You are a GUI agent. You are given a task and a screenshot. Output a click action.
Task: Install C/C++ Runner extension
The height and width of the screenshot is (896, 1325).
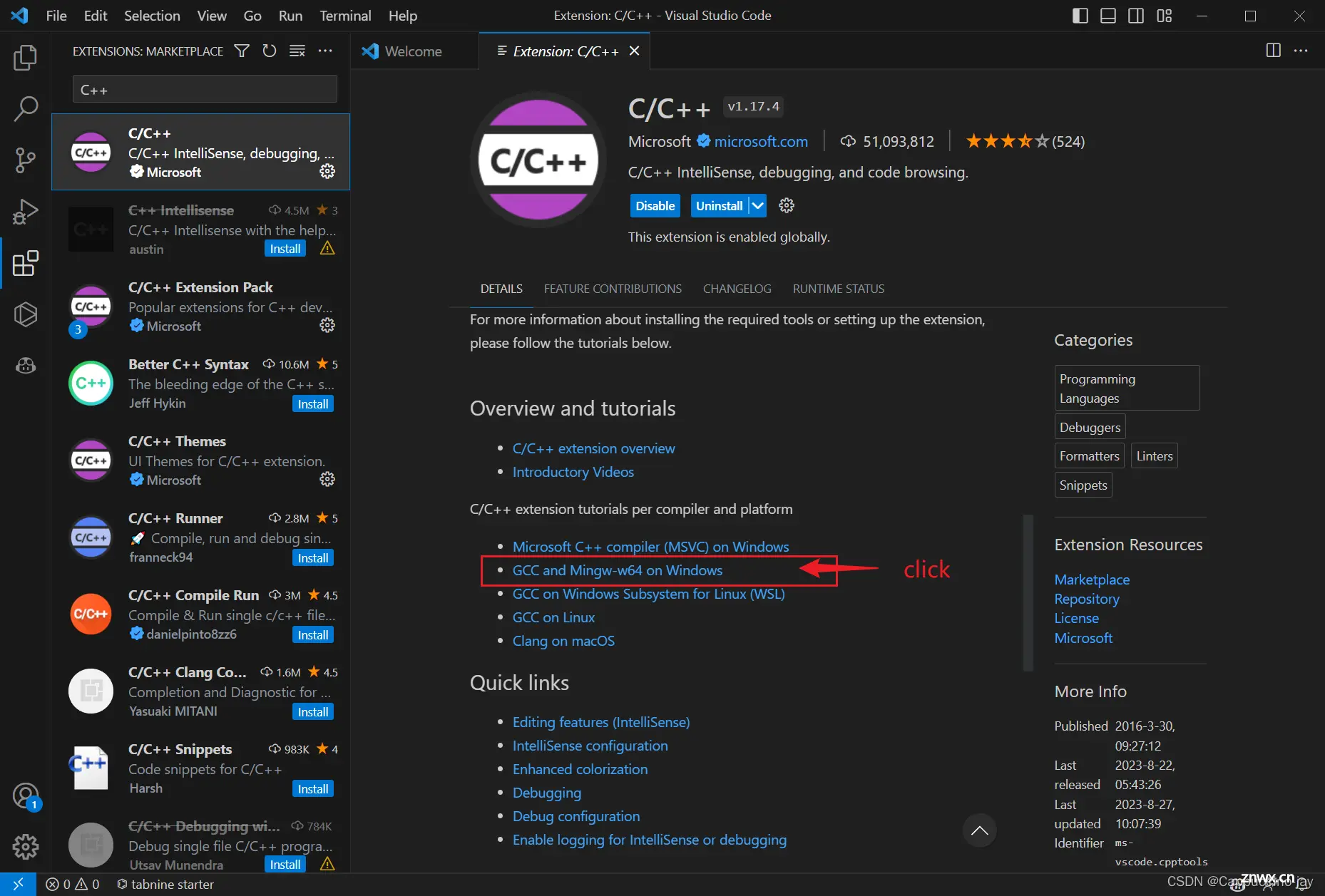(x=313, y=558)
